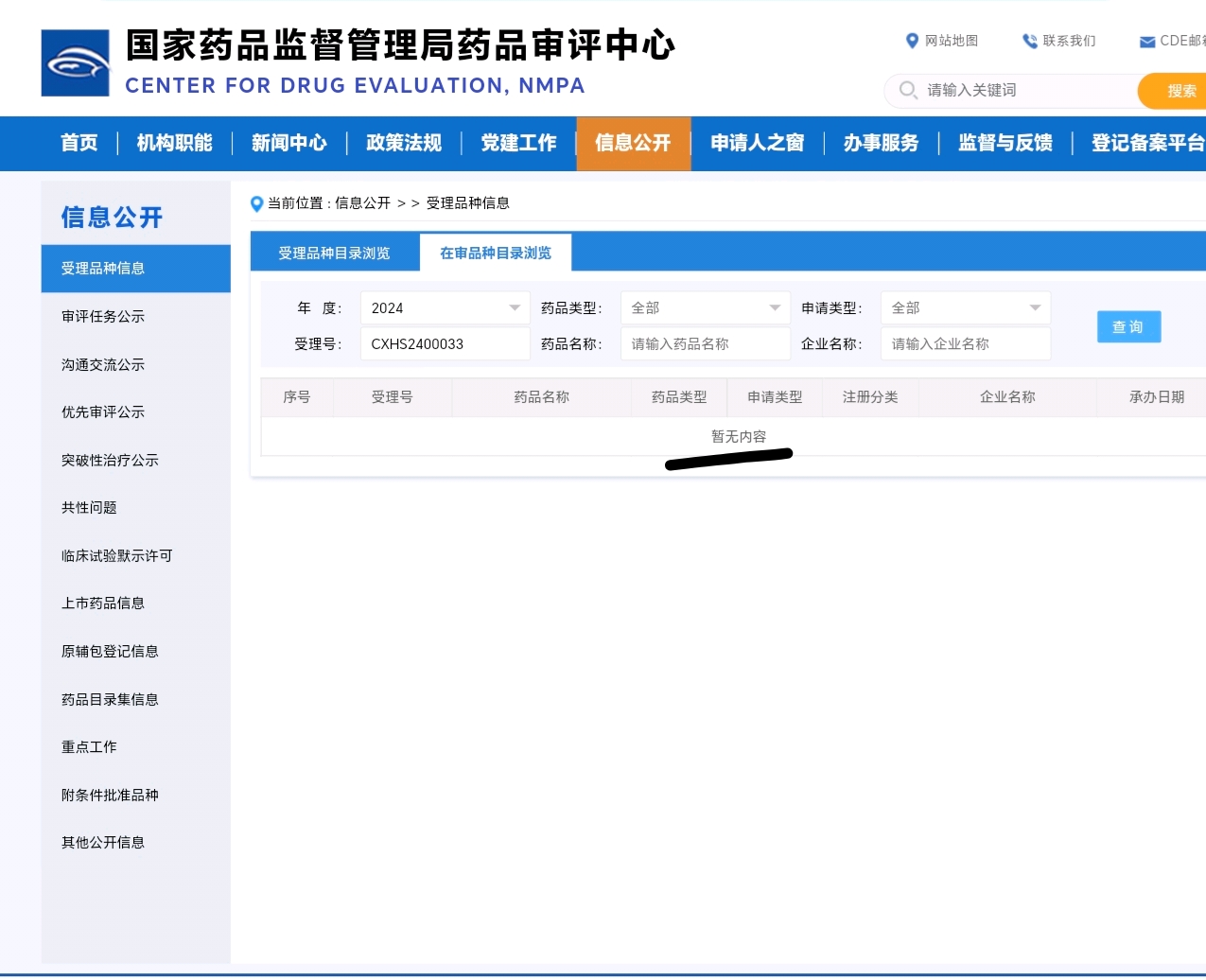Open the 首页 menu item
The width and height of the screenshot is (1206, 980).
point(79,143)
